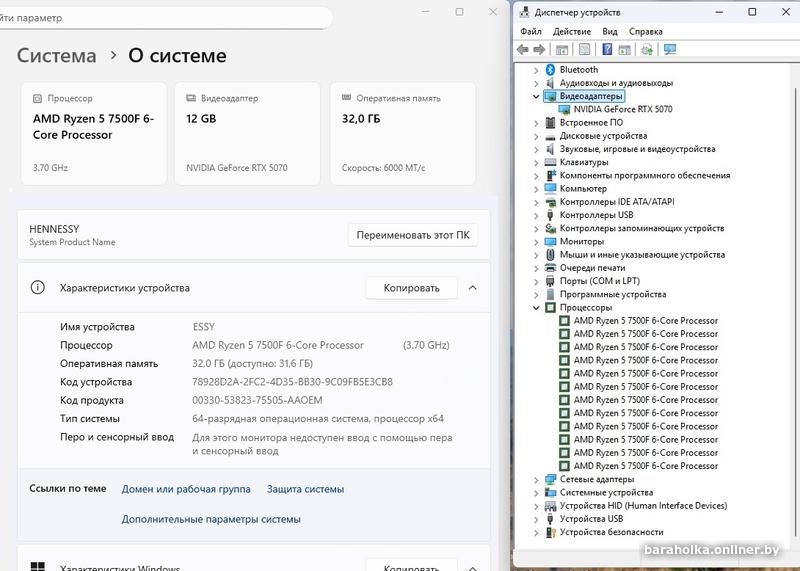Click the Help question-mark toolbar icon
This screenshot has width=800, height=571.
[x=607, y=49]
